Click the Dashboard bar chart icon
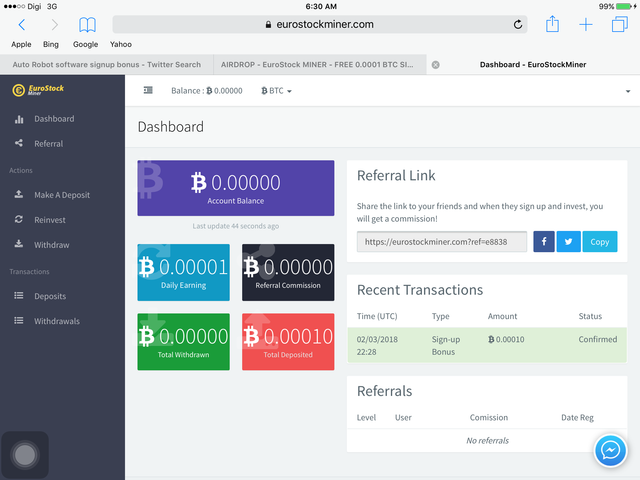Screen dimensions: 640x480 [x=19, y=119]
